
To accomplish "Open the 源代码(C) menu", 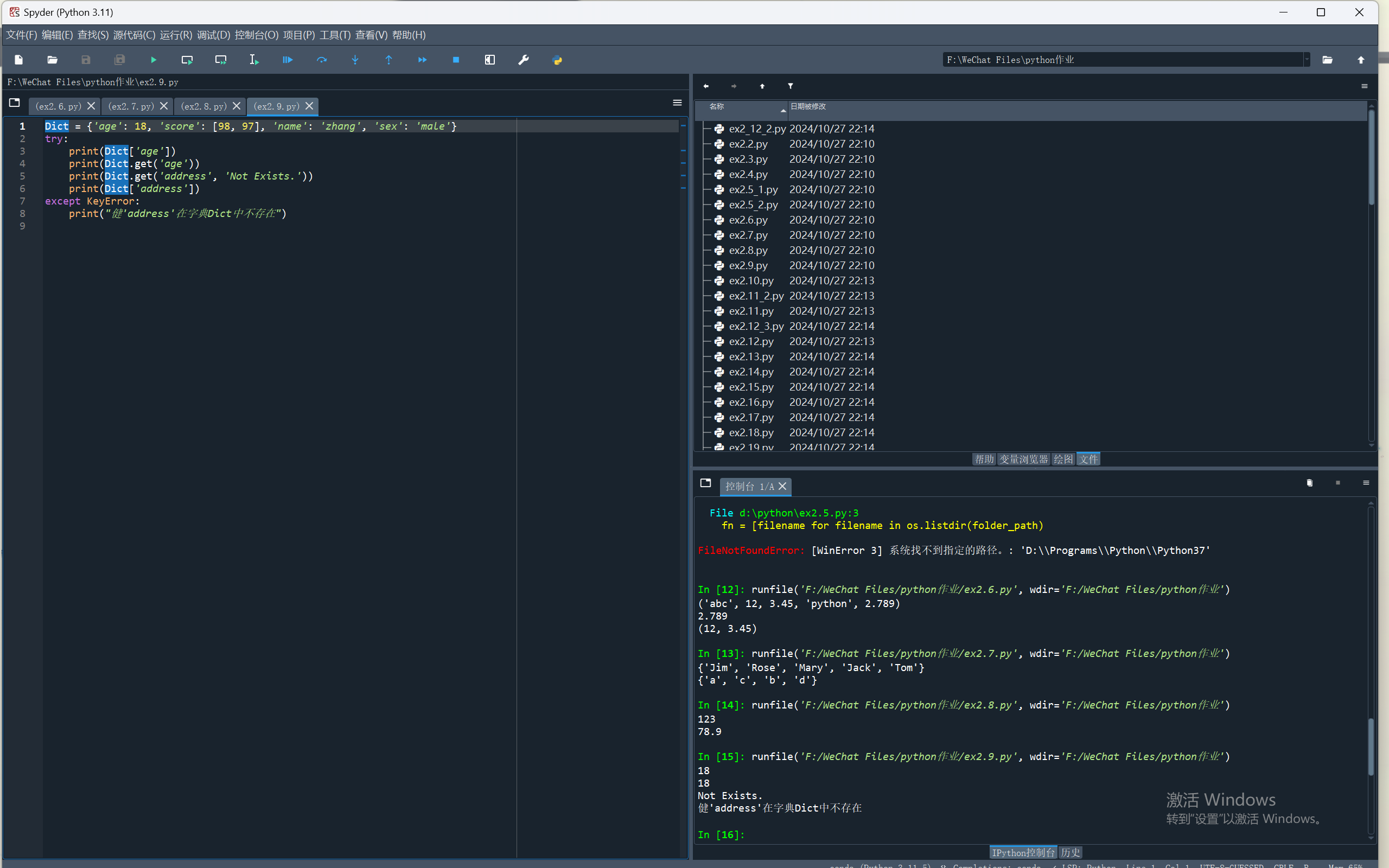I will (133, 35).
